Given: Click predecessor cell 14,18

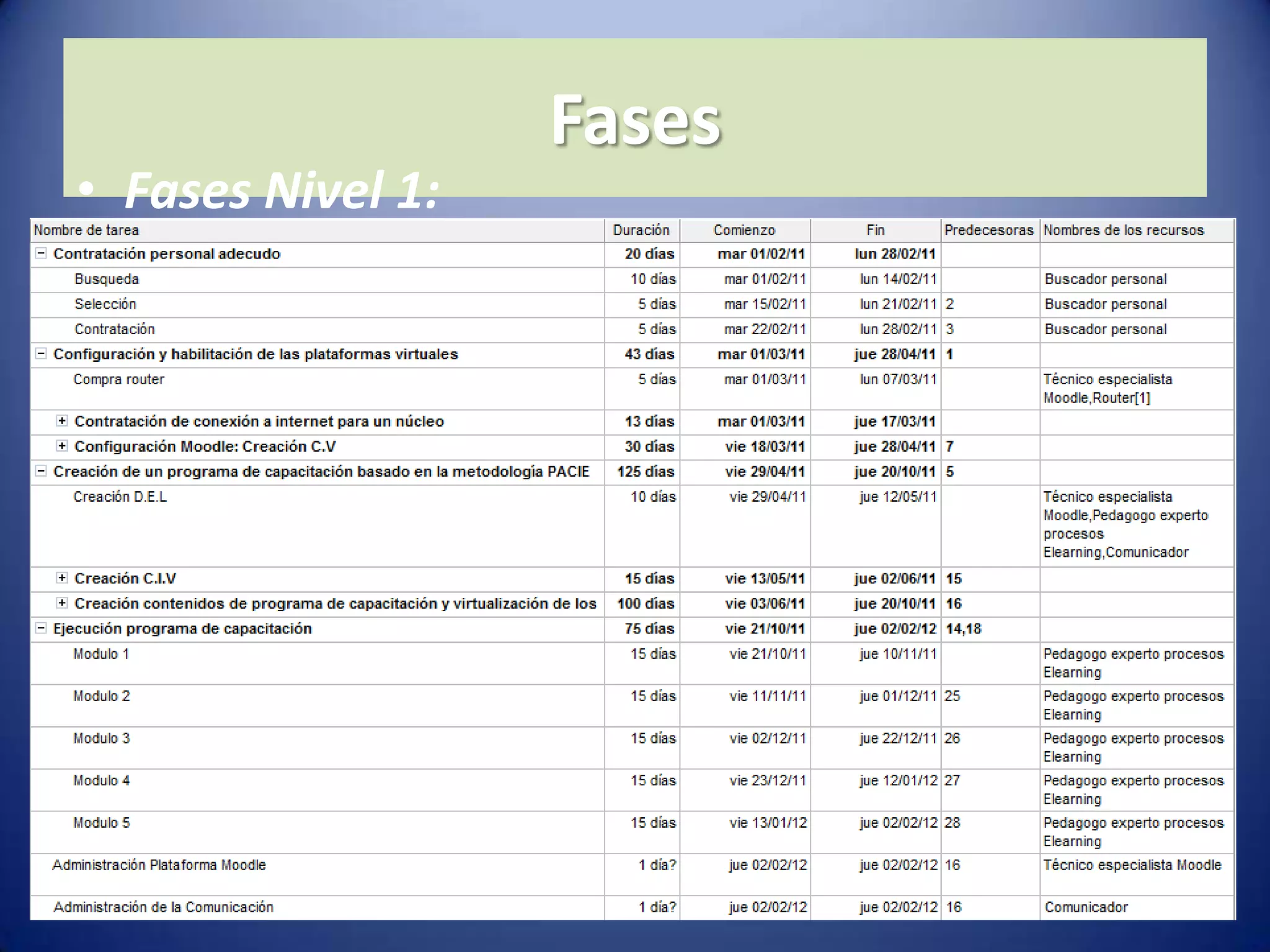Looking at the screenshot, I should (x=990, y=629).
